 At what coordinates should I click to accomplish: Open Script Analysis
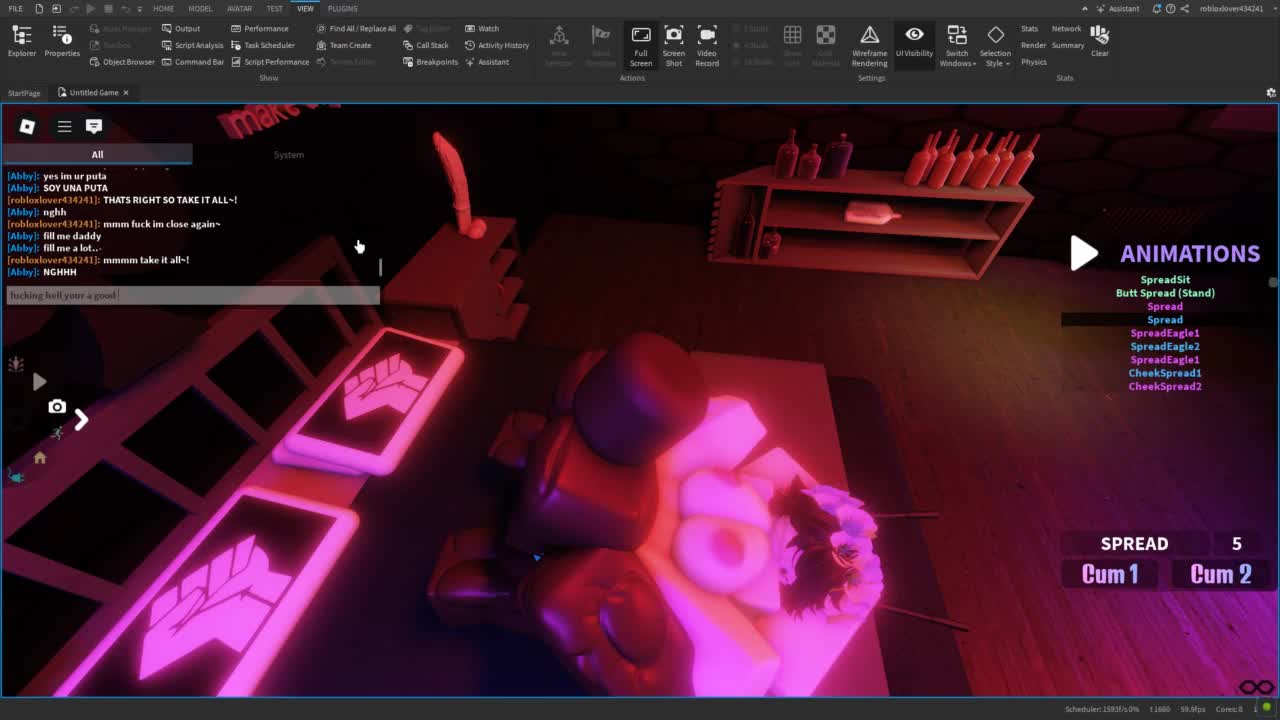193,45
